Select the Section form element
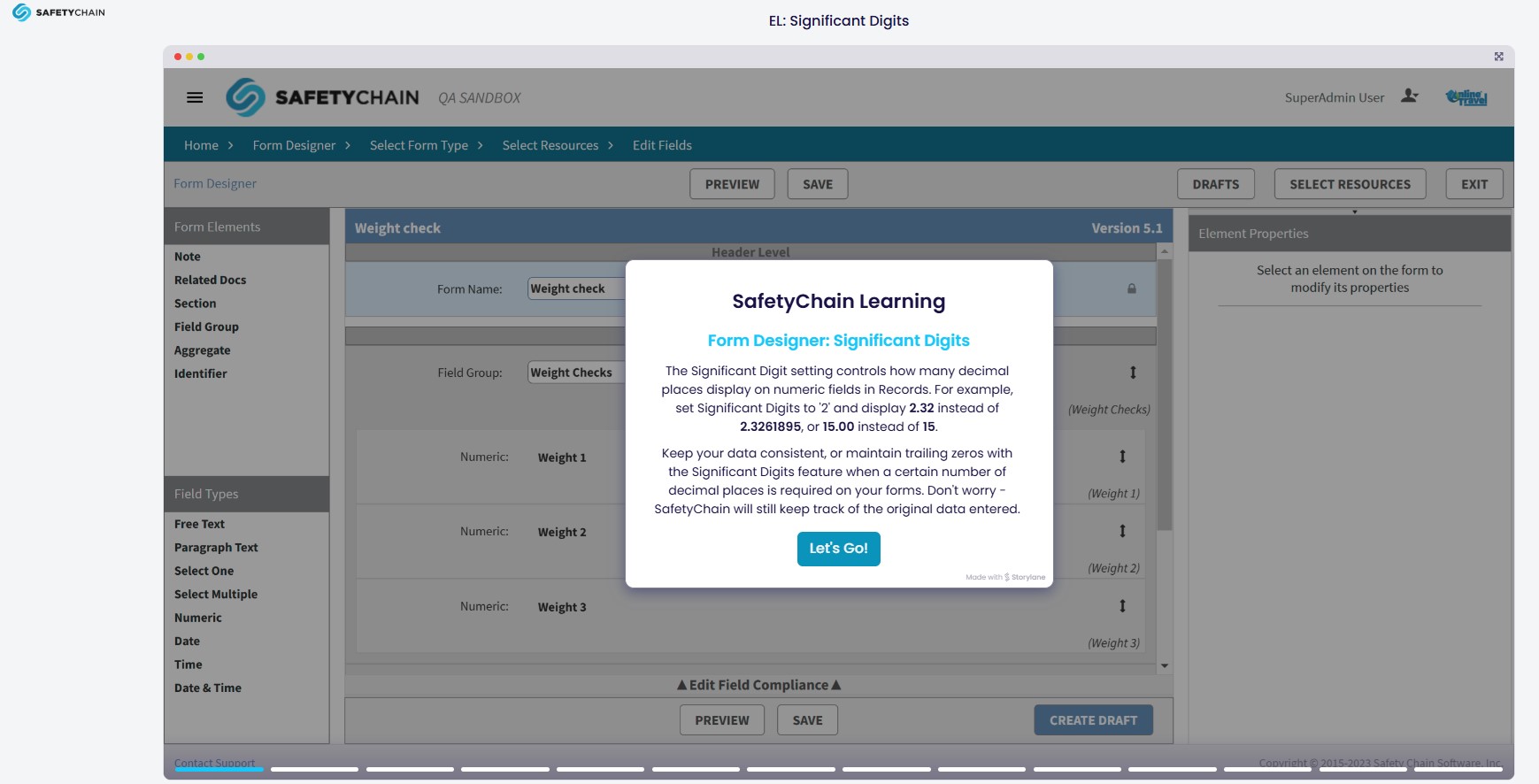This screenshot has width=1539, height=784. click(x=196, y=304)
